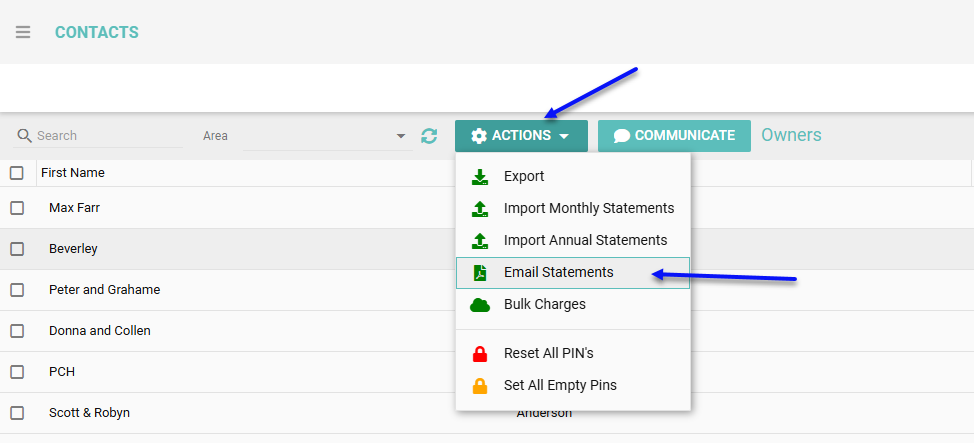Tick the select-all checkbox in header
Image resolution: width=974 pixels, height=443 pixels.
[17, 173]
